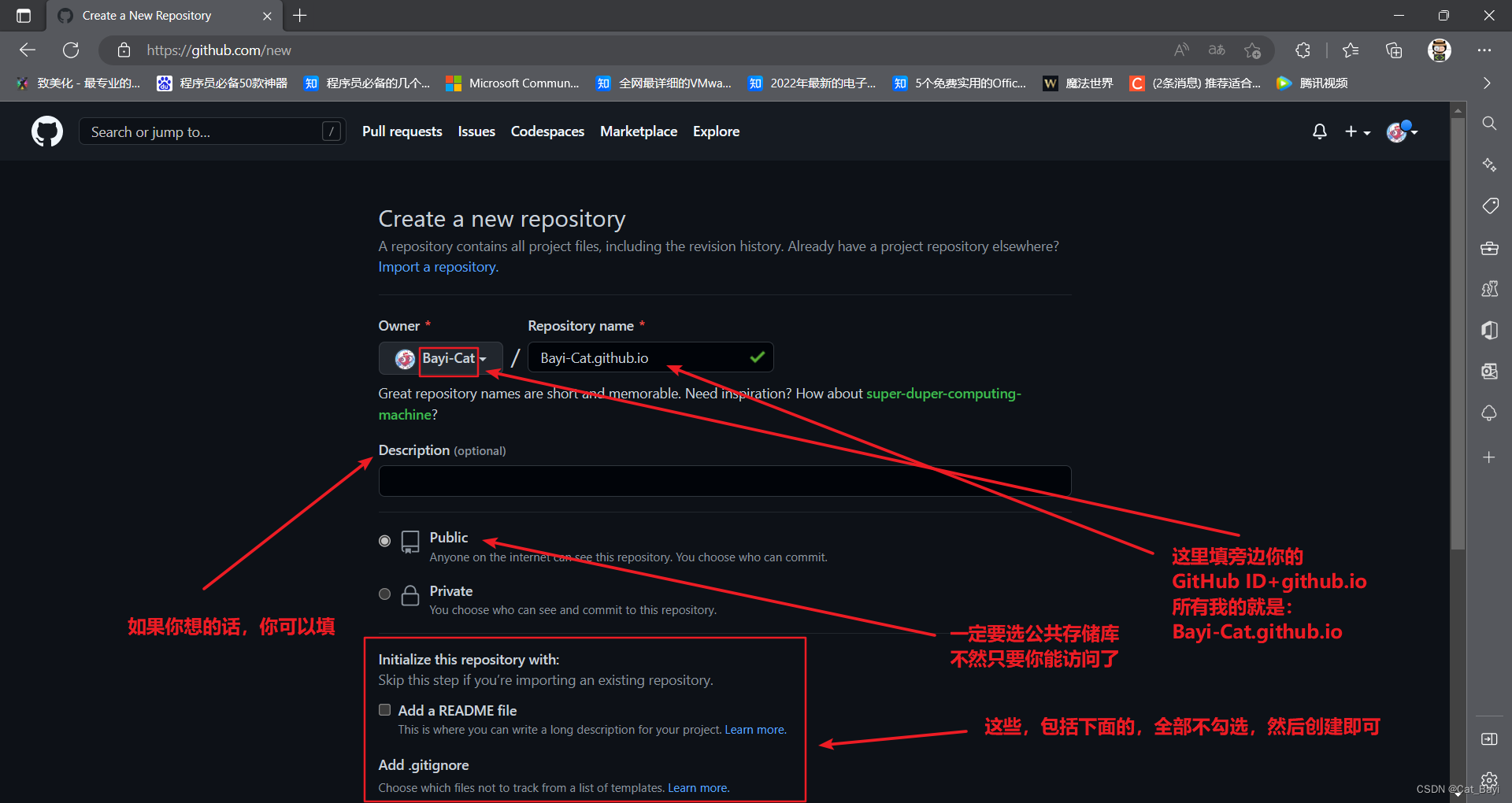Open 5个免费实用的Offic... bookmark

coord(960,83)
